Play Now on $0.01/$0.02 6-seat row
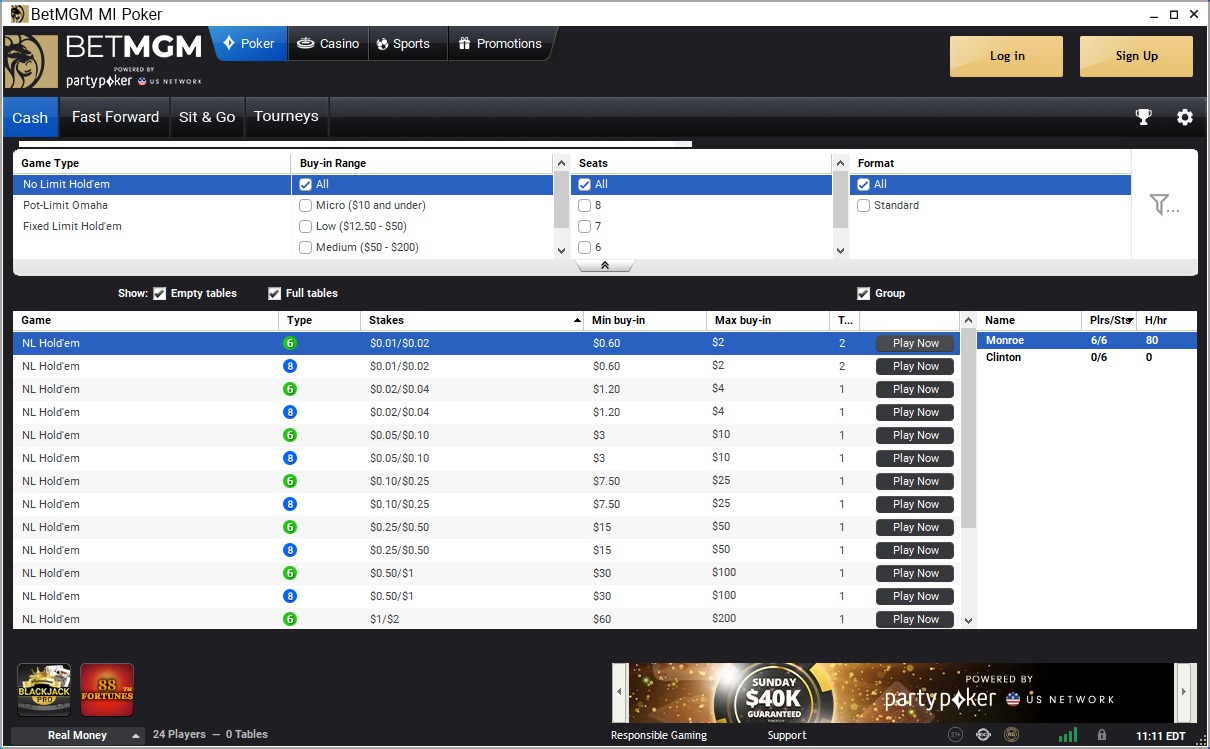 coord(915,343)
